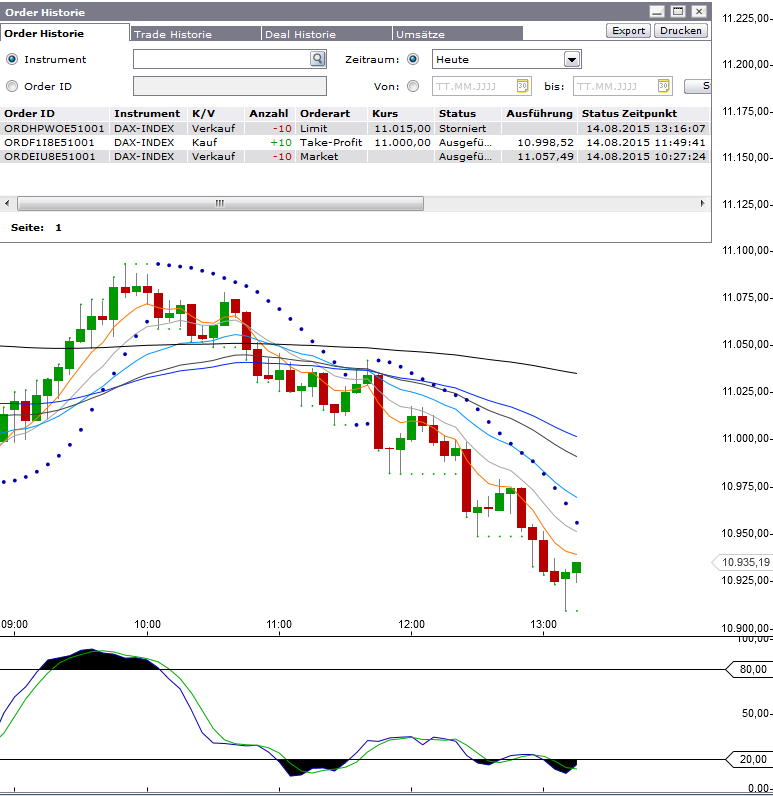Select the Instrument radio button
Viewport: 773px width, 796px height.
(12, 60)
